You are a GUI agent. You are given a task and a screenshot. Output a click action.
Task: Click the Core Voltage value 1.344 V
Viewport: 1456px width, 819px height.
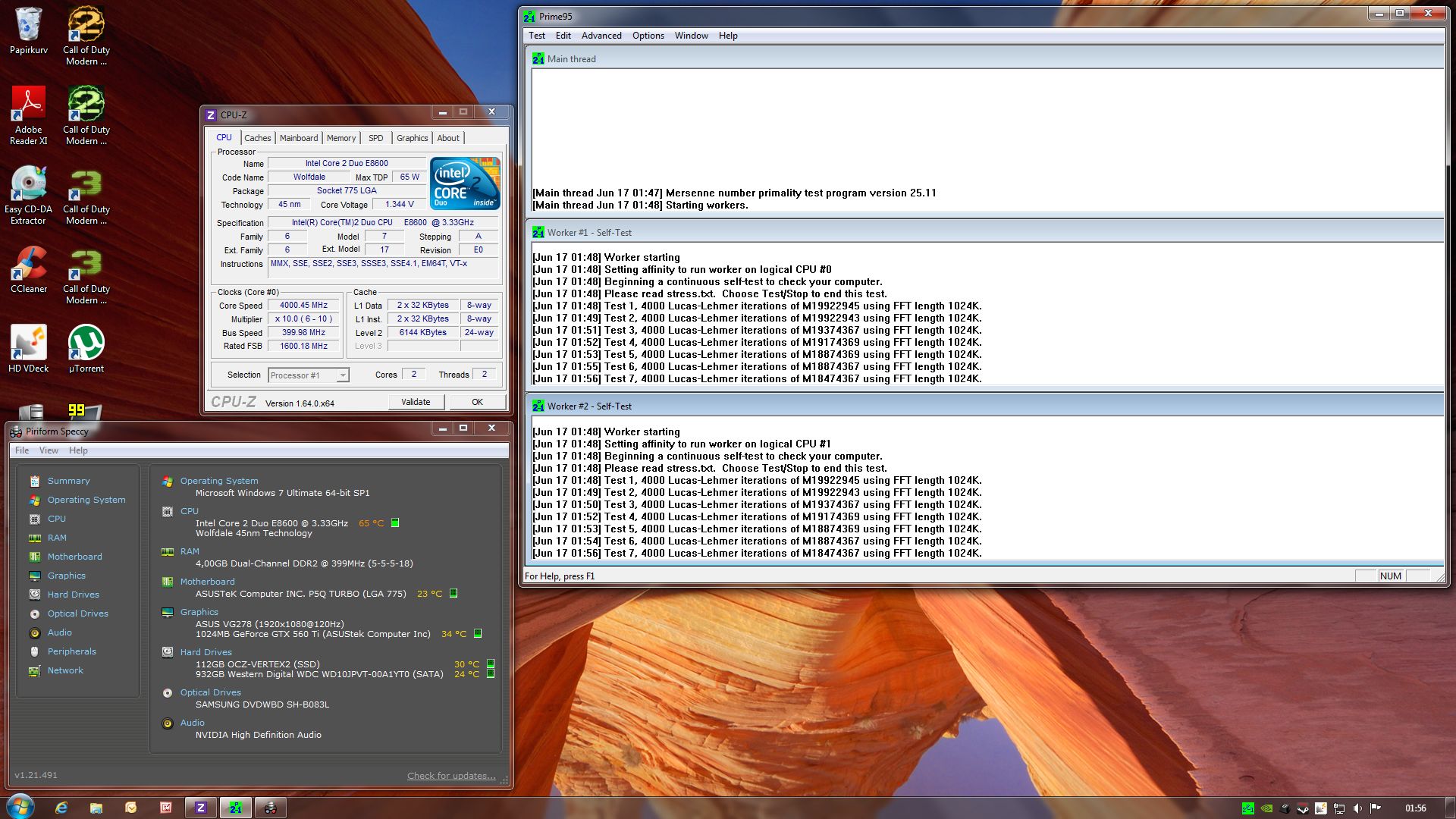click(x=400, y=205)
